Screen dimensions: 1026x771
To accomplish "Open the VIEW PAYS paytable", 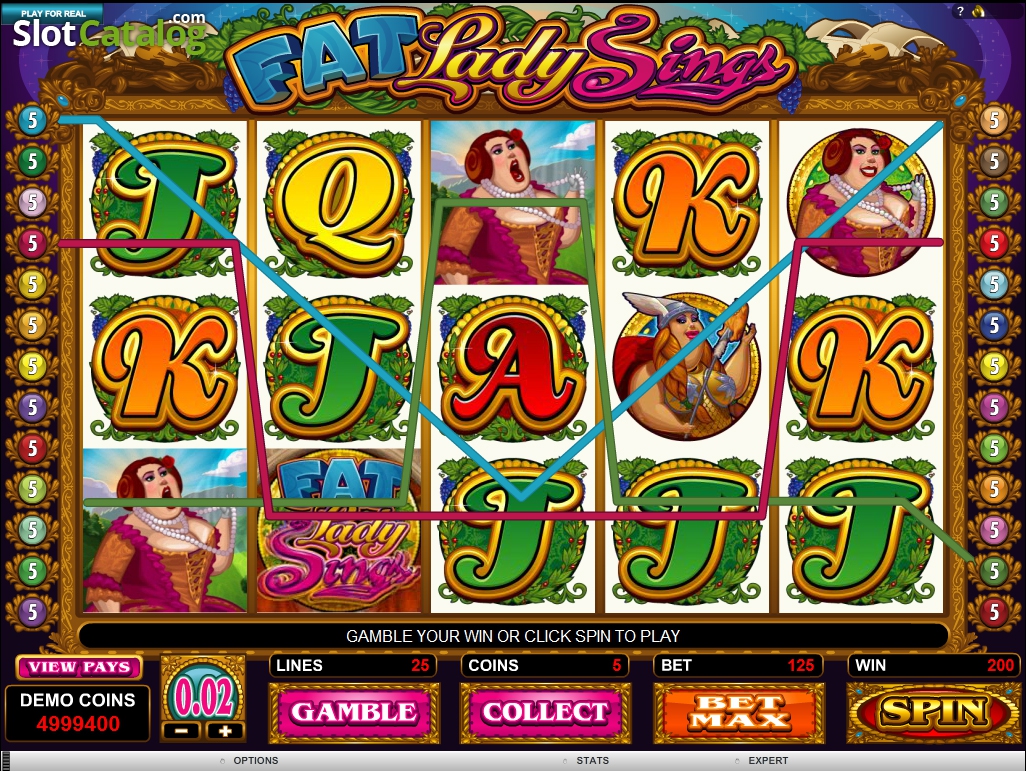I will 79,668.
